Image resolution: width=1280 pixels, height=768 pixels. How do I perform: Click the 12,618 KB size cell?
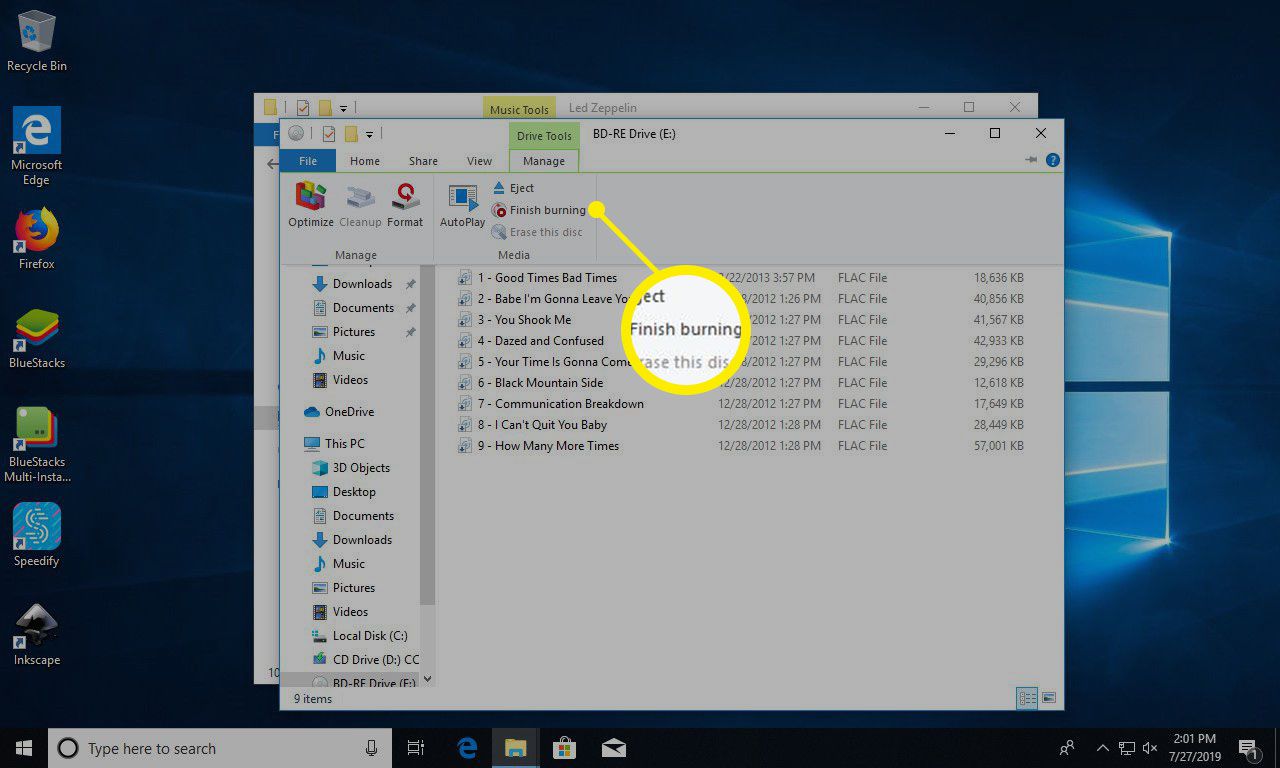point(999,383)
